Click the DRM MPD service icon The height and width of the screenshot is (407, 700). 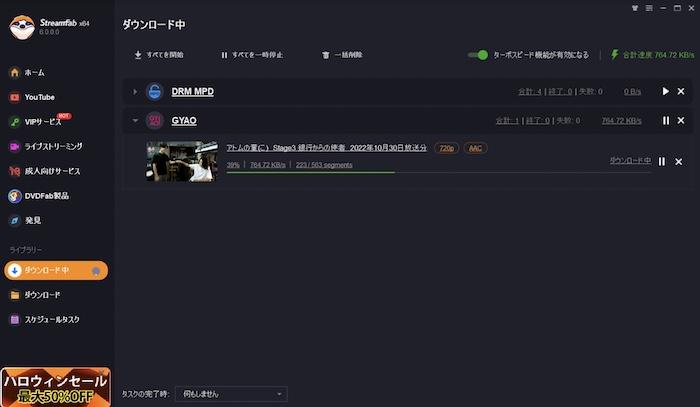coord(154,91)
